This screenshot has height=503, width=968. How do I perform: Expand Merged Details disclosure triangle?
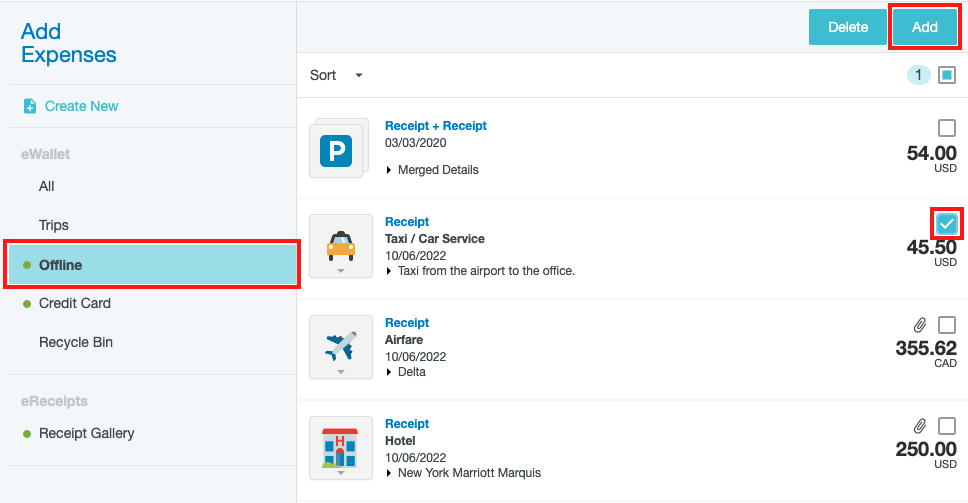(389, 170)
